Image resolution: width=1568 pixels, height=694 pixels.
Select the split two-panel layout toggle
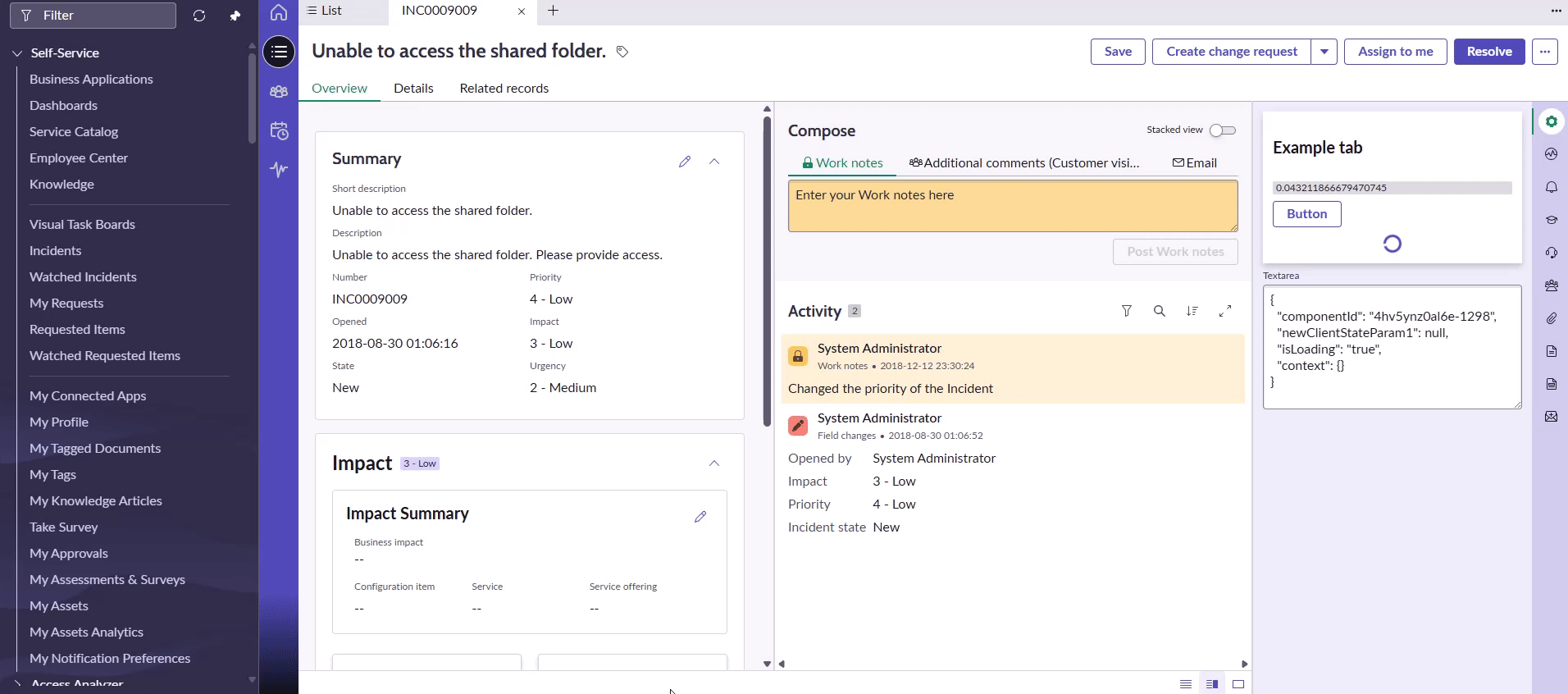1212,684
